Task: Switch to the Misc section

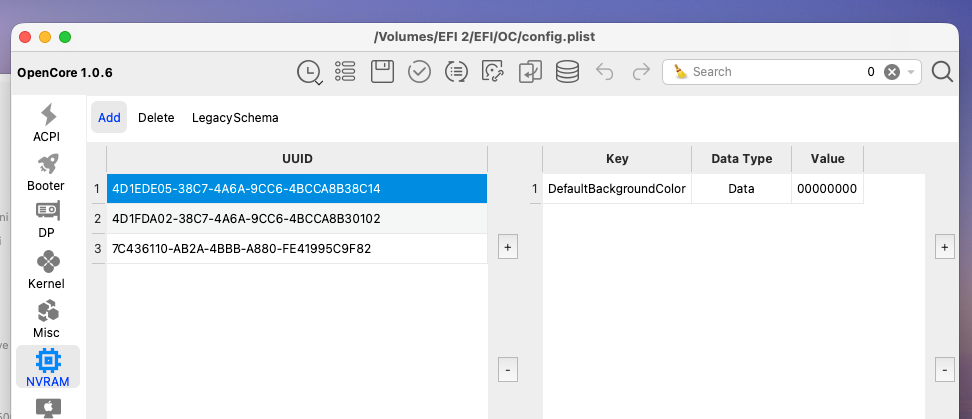Action: pos(47,318)
